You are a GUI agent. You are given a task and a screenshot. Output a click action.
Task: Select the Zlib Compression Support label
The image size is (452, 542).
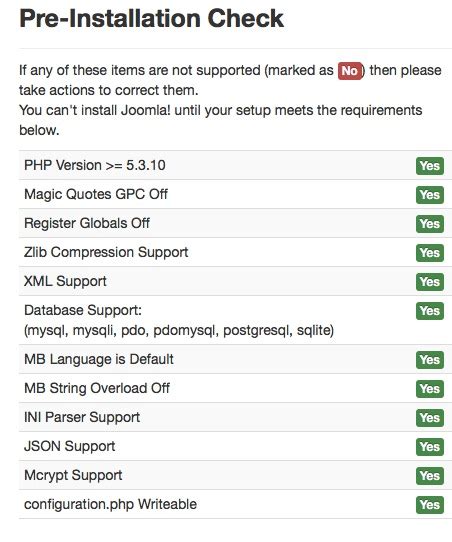(106, 253)
